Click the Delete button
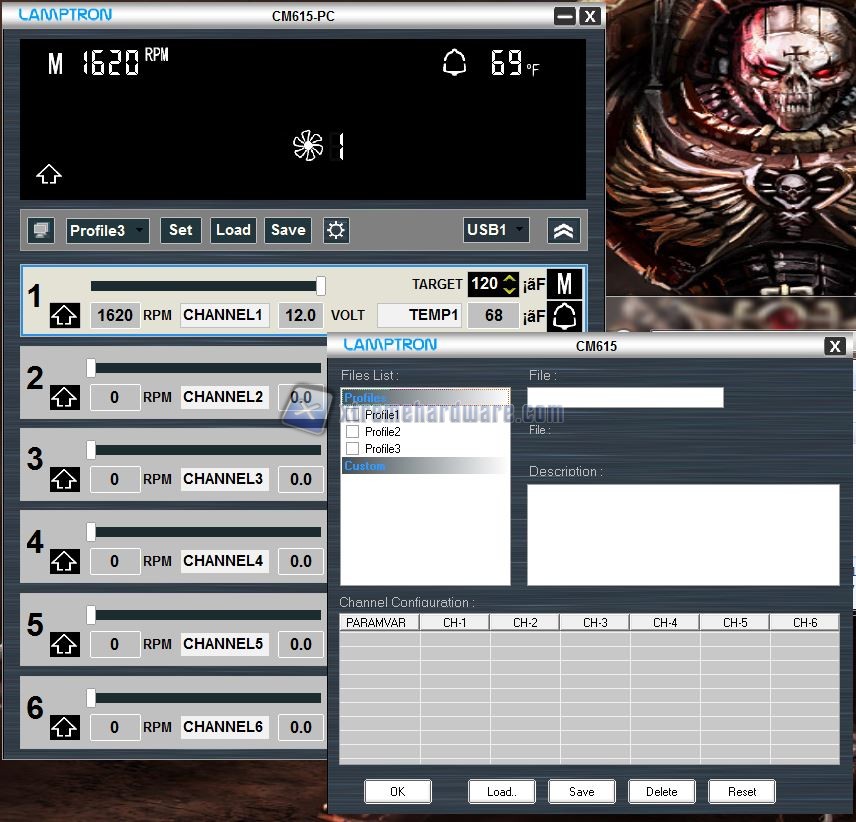856x822 pixels. (662, 791)
